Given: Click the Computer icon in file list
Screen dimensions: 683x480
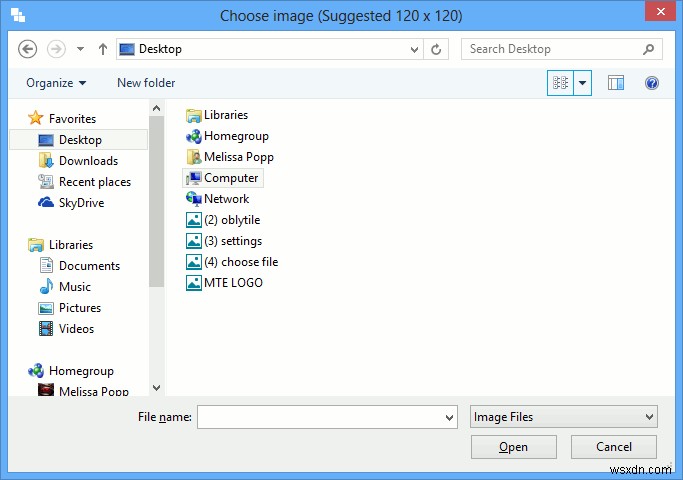Looking at the screenshot, I should [x=193, y=178].
